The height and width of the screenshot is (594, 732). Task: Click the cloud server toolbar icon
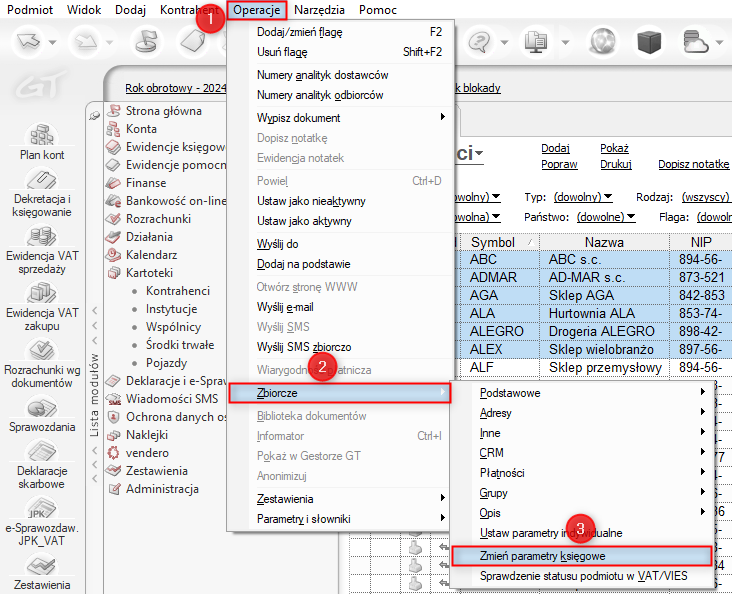696,42
